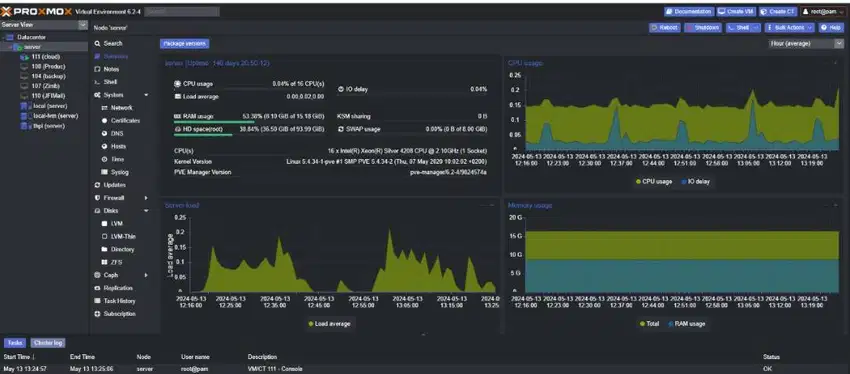The width and height of the screenshot is (850, 374).
Task: Click the Help button
Action: pos(831,28)
